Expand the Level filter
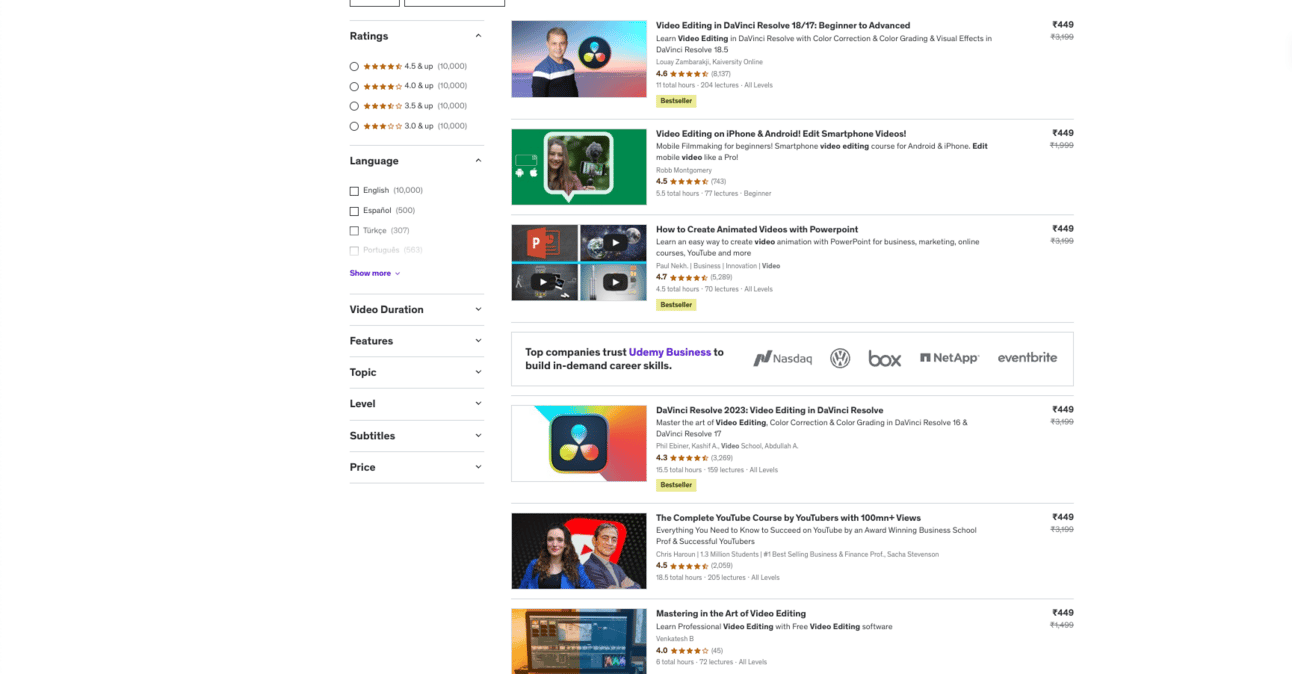Screen dimensions: 1292x674 click(x=416, y=404)
